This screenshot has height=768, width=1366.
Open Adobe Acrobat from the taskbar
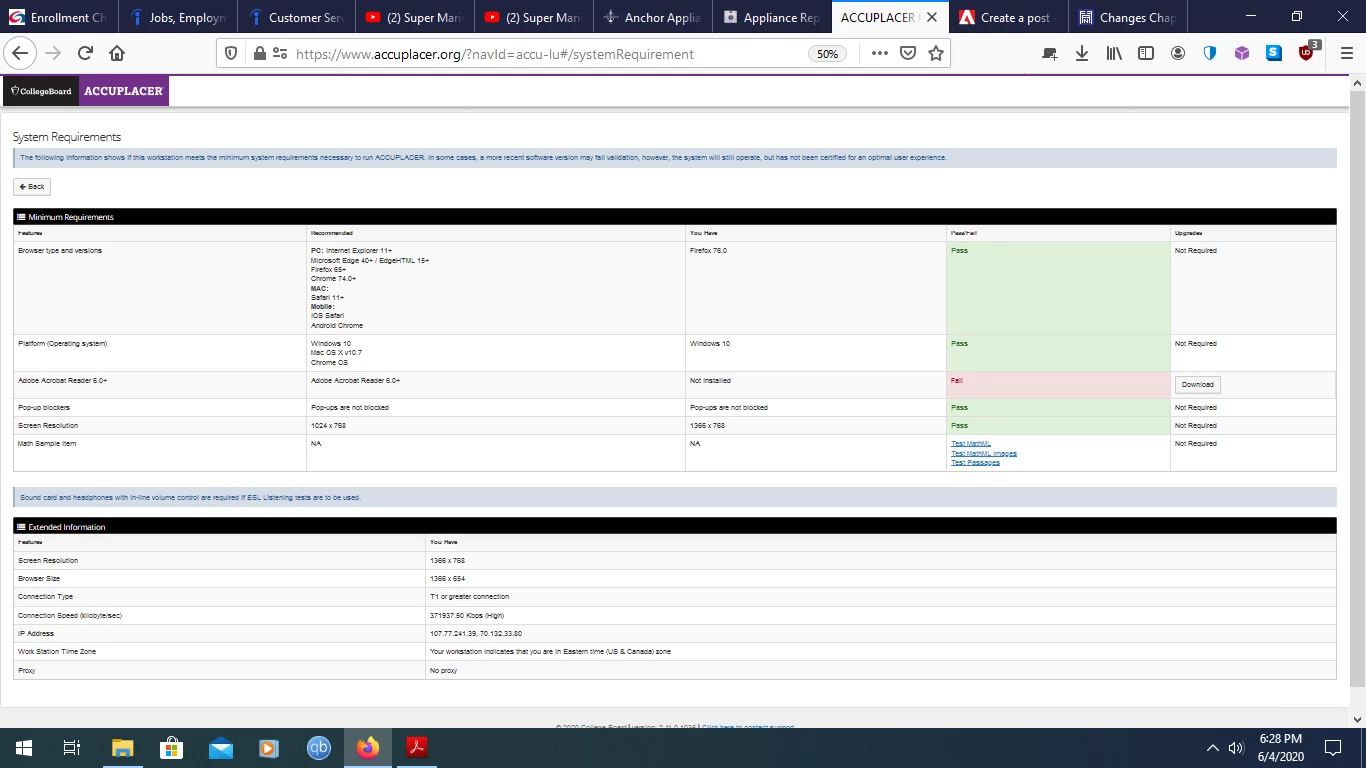coord(416,748)
